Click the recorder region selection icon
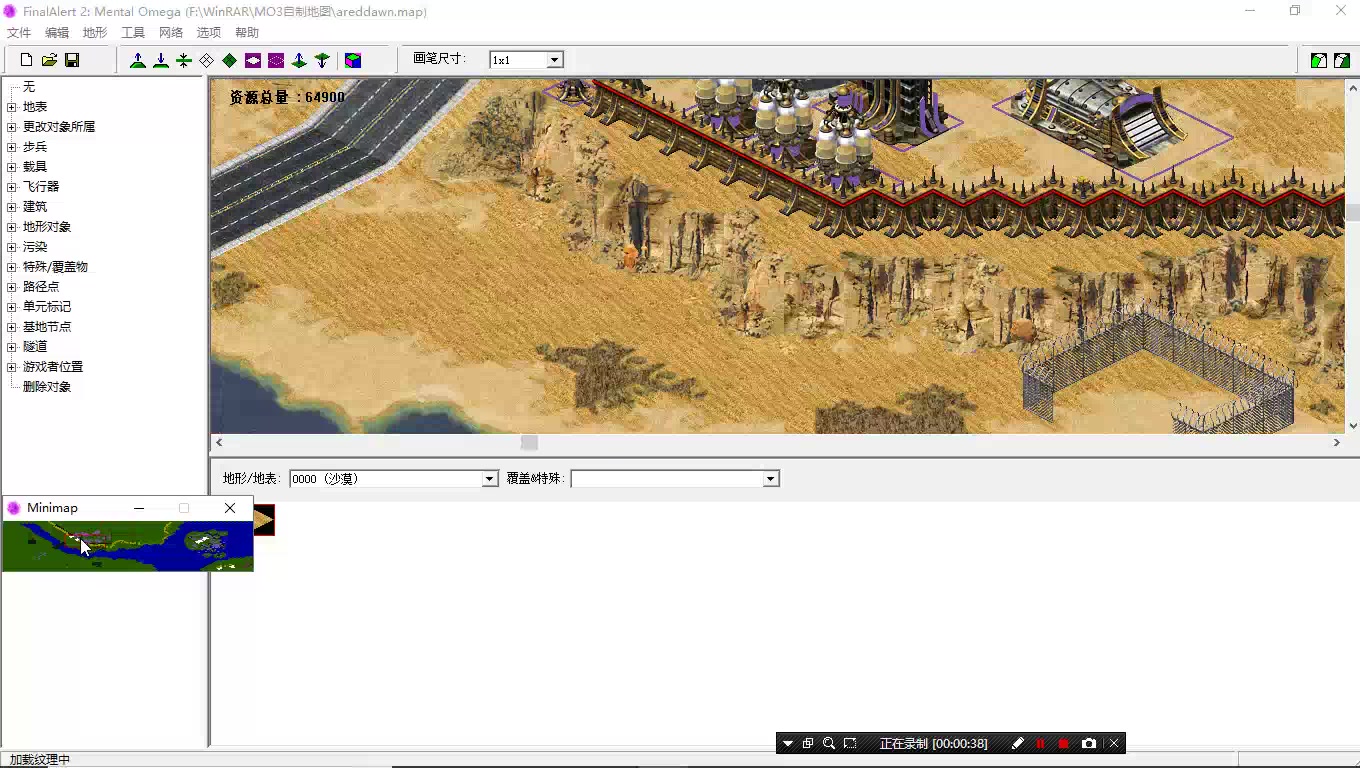1360x768 pixels. (850, 743)
